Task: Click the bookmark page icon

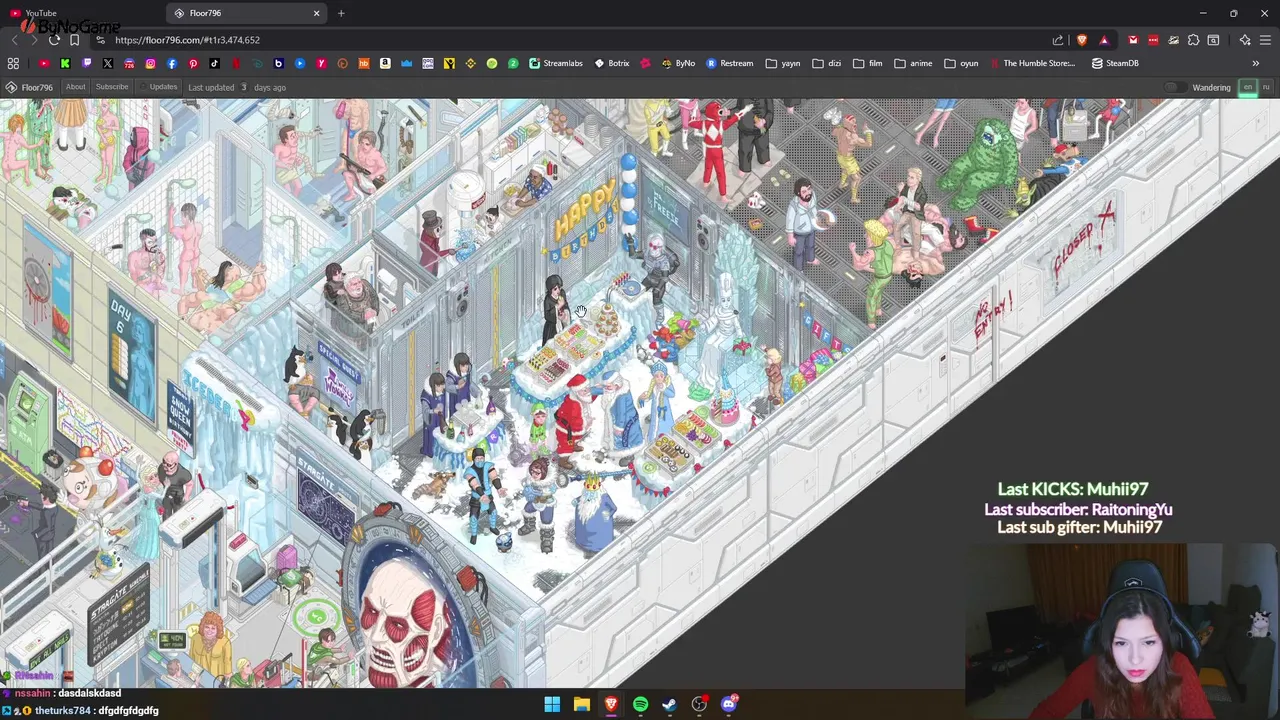Action: pos(75,40)
